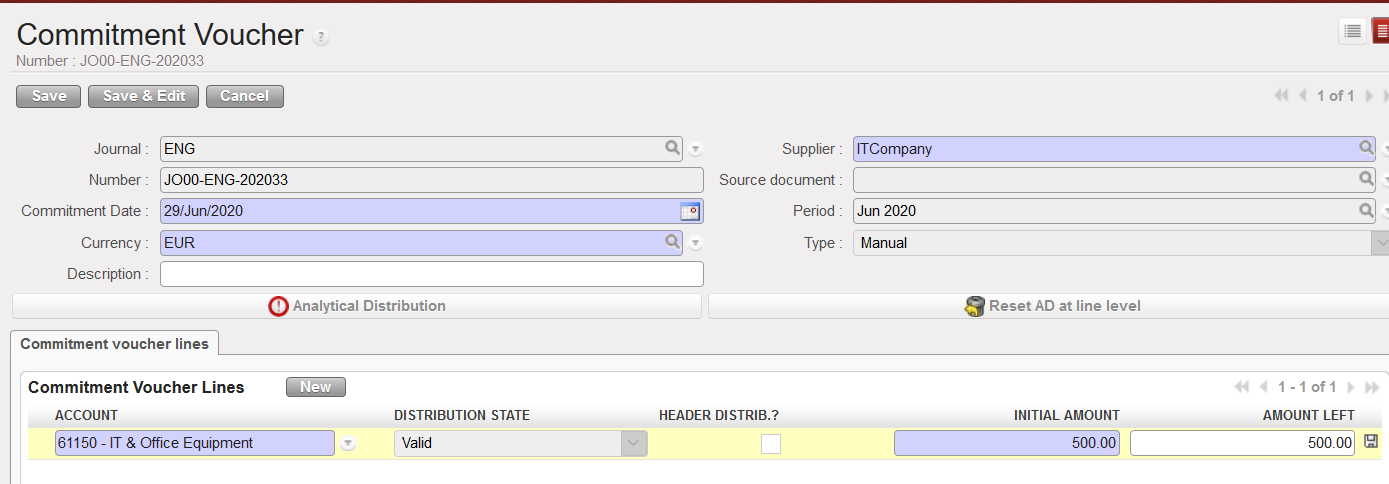Cancel the voucher editing

244,96
